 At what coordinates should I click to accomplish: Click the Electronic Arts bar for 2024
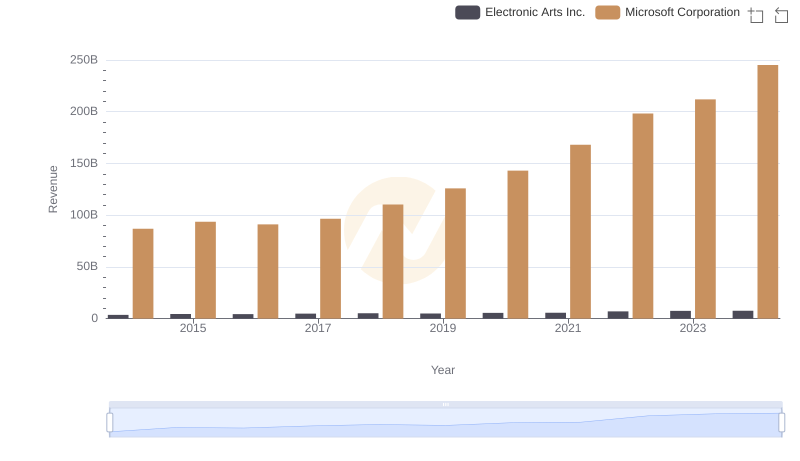pyautogui.click(x=743, y=315)
